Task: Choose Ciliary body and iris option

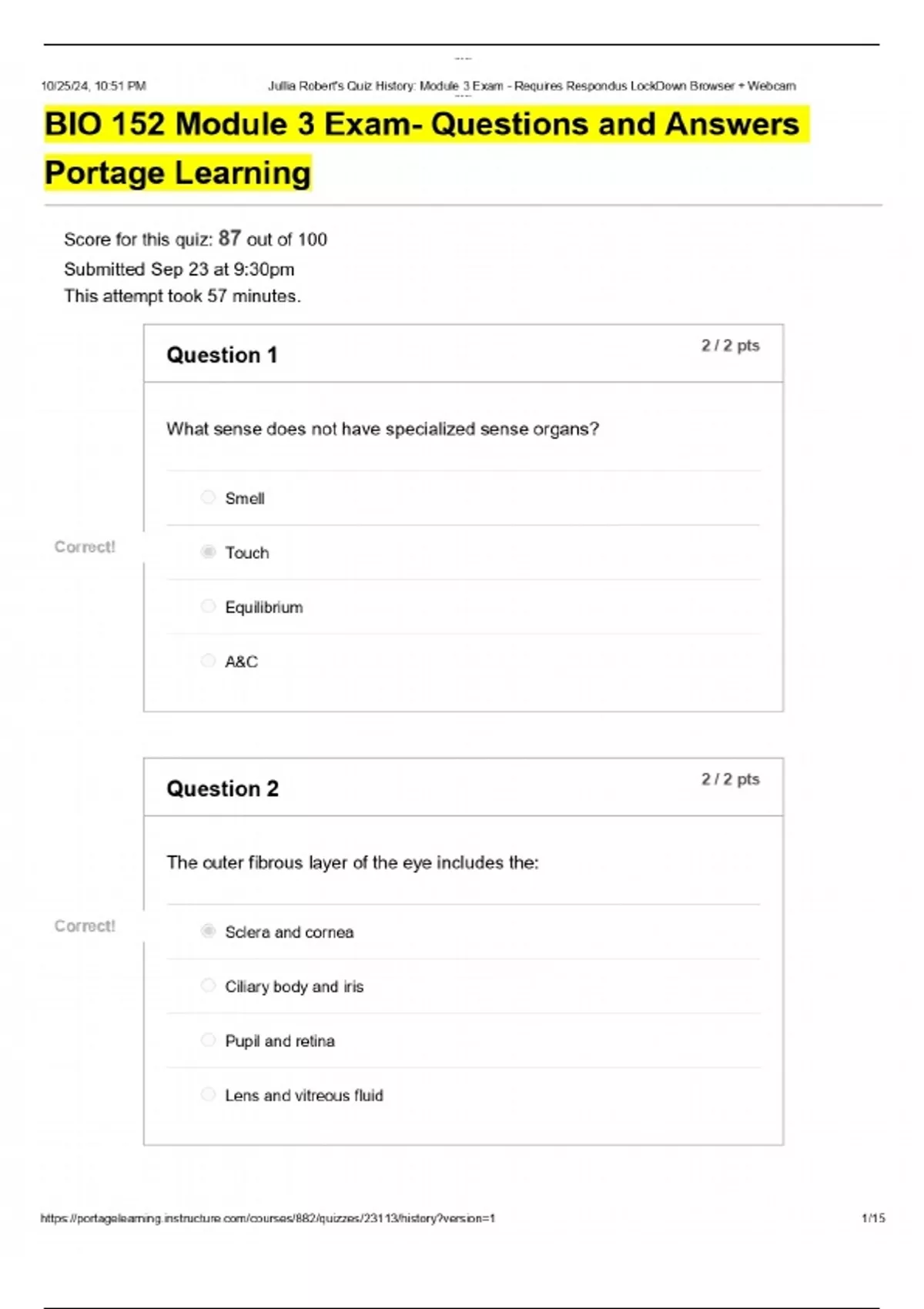Action: (208, 986)
